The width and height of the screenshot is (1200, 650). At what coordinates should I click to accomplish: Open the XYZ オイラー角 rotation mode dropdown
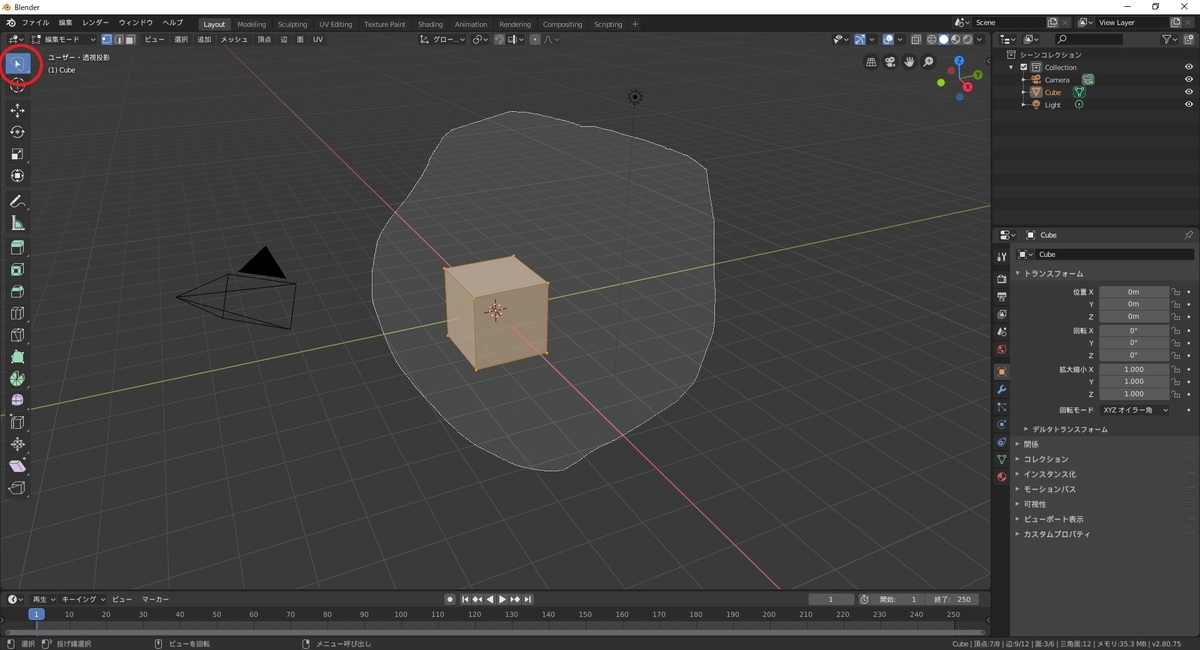pos(1135,410)
